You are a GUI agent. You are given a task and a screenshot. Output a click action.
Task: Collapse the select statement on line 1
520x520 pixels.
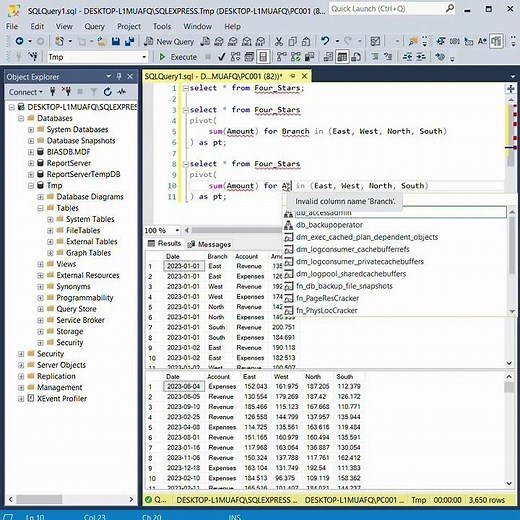[186, 88]
